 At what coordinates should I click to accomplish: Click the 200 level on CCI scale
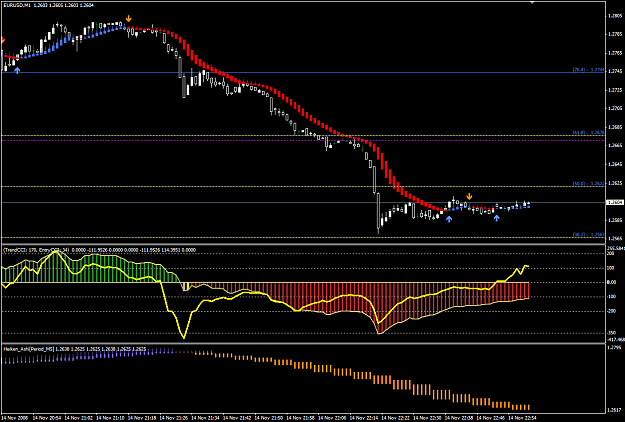(x=611, y=253)
